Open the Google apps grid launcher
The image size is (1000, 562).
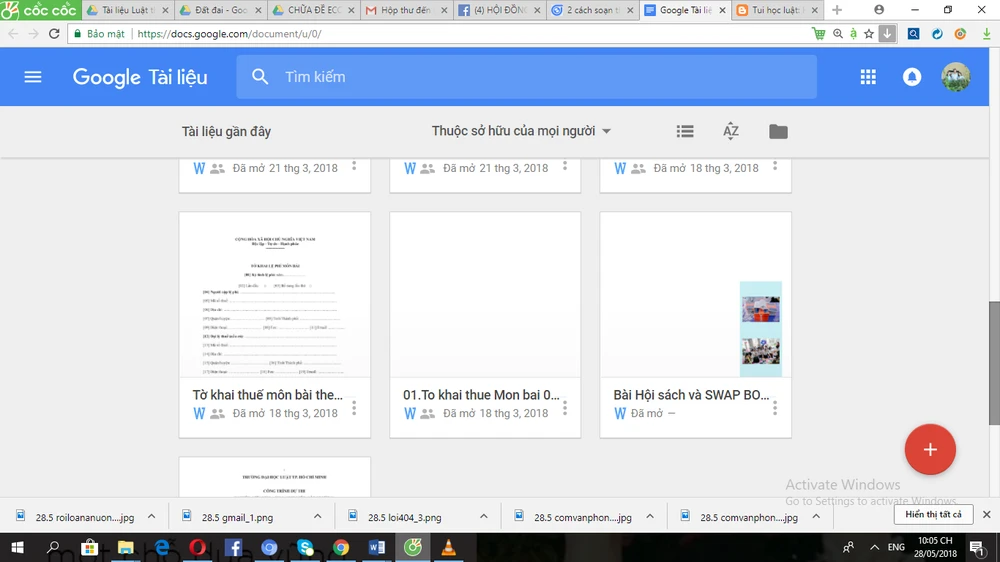[x=868, y=77]
